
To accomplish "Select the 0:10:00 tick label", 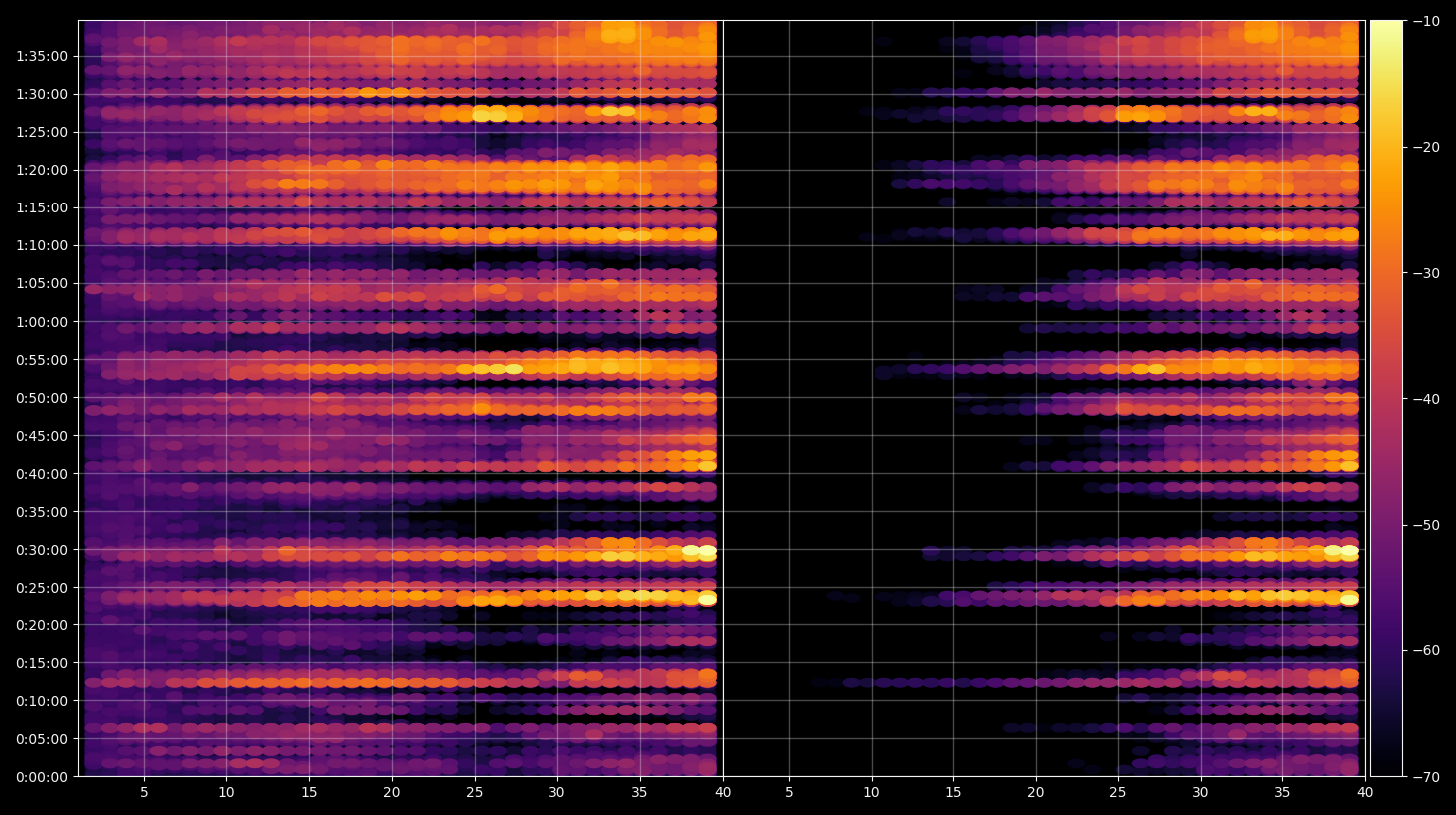I will (x=42, y=701).
